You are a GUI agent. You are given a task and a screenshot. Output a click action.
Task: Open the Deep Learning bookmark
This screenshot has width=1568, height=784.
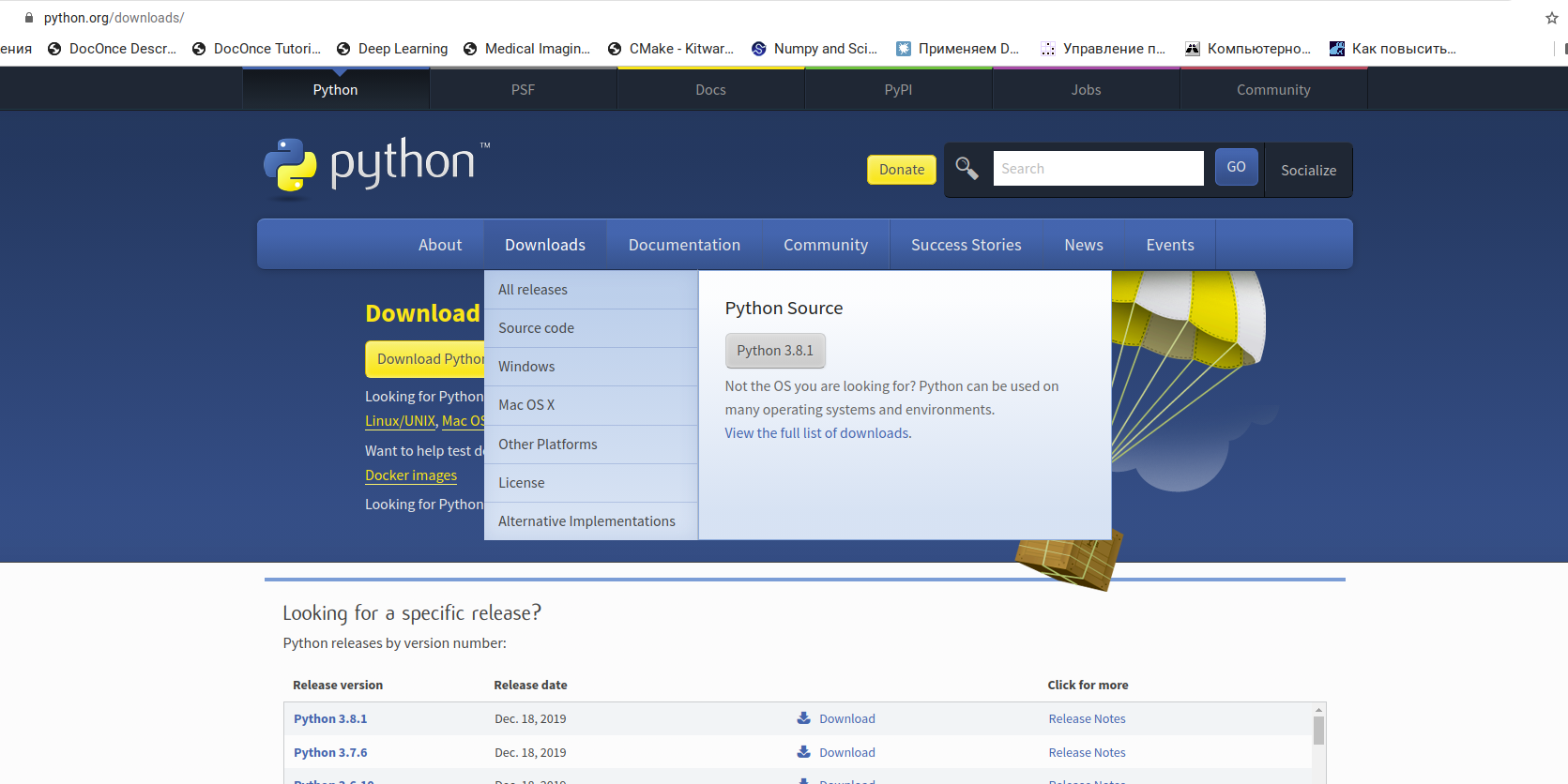392,49
